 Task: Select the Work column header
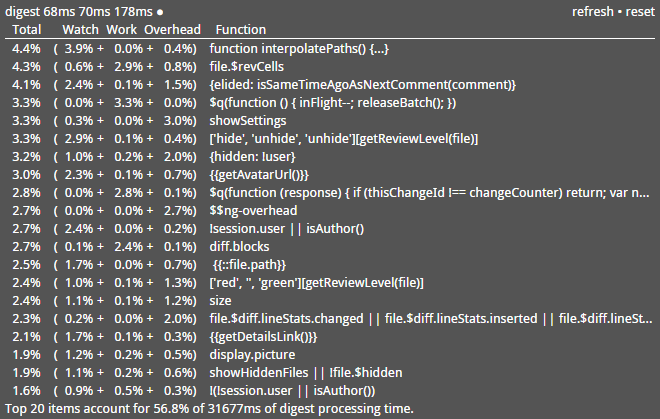121,29
